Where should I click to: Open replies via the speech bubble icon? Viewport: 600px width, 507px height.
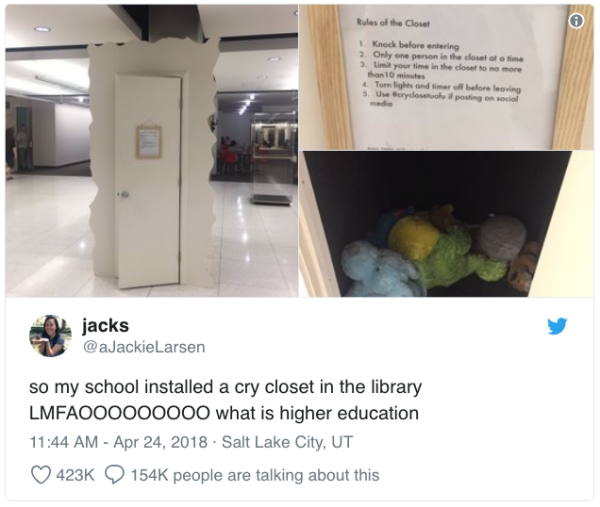[x=116, y=475]
